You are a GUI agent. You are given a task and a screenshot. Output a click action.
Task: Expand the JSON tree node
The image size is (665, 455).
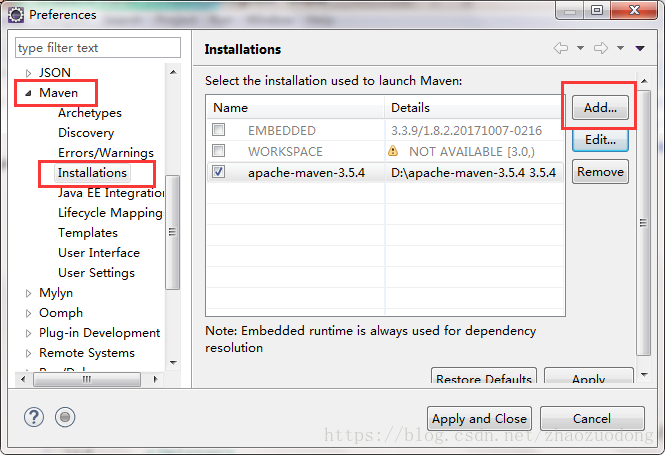coord(28,73)
